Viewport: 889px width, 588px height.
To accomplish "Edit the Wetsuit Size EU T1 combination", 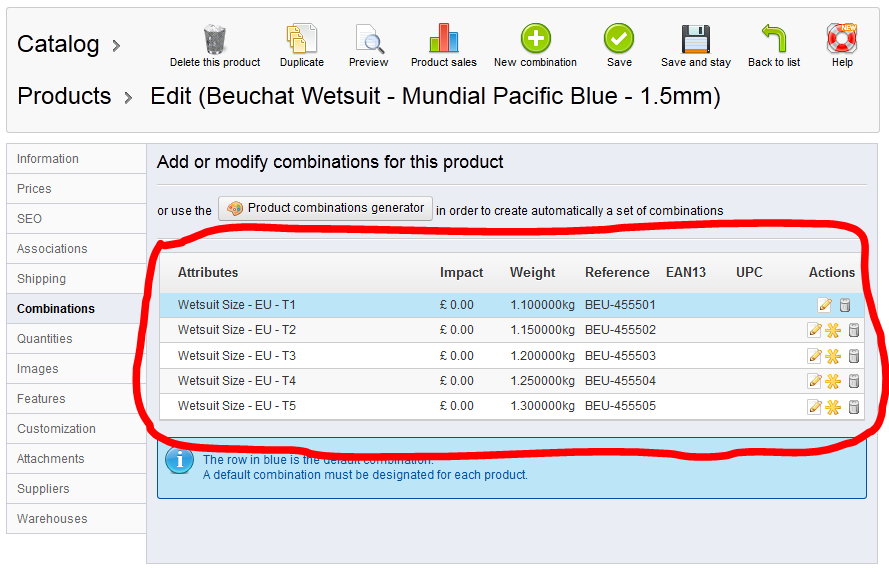I will (825, 305).
